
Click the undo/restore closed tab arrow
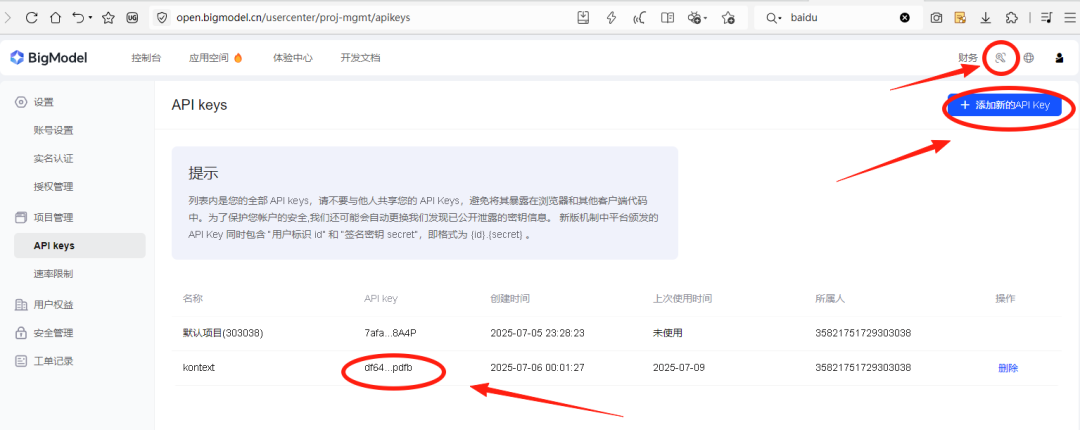(78, 18)
